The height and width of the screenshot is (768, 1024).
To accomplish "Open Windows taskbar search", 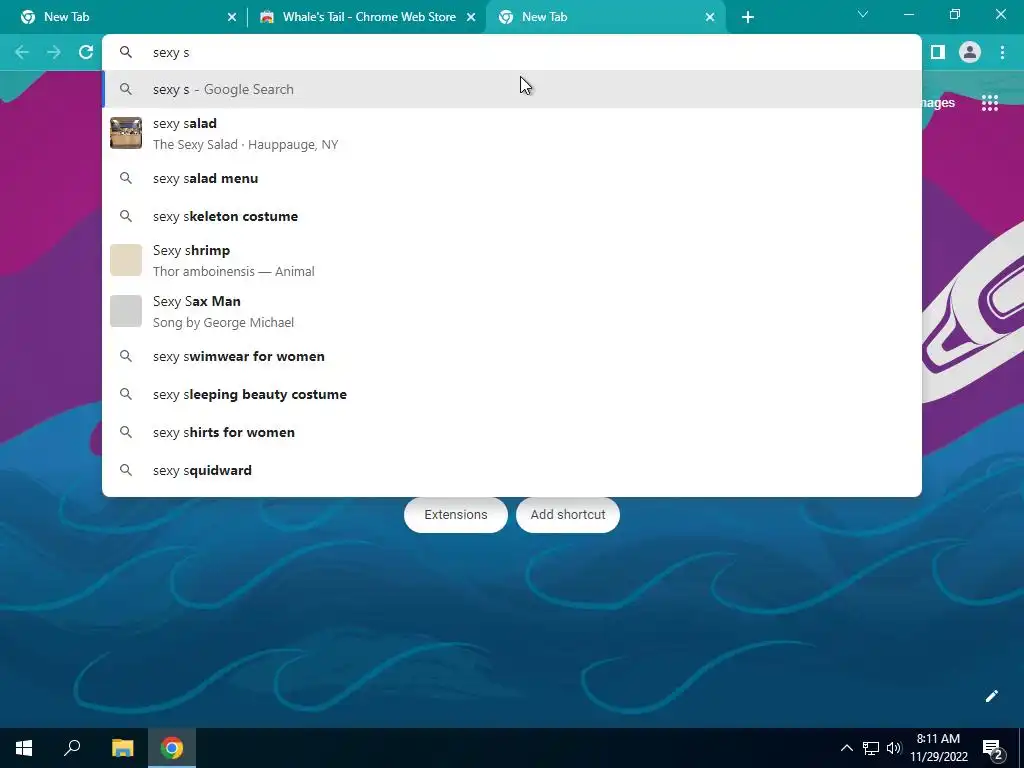I will click(72, 748).
